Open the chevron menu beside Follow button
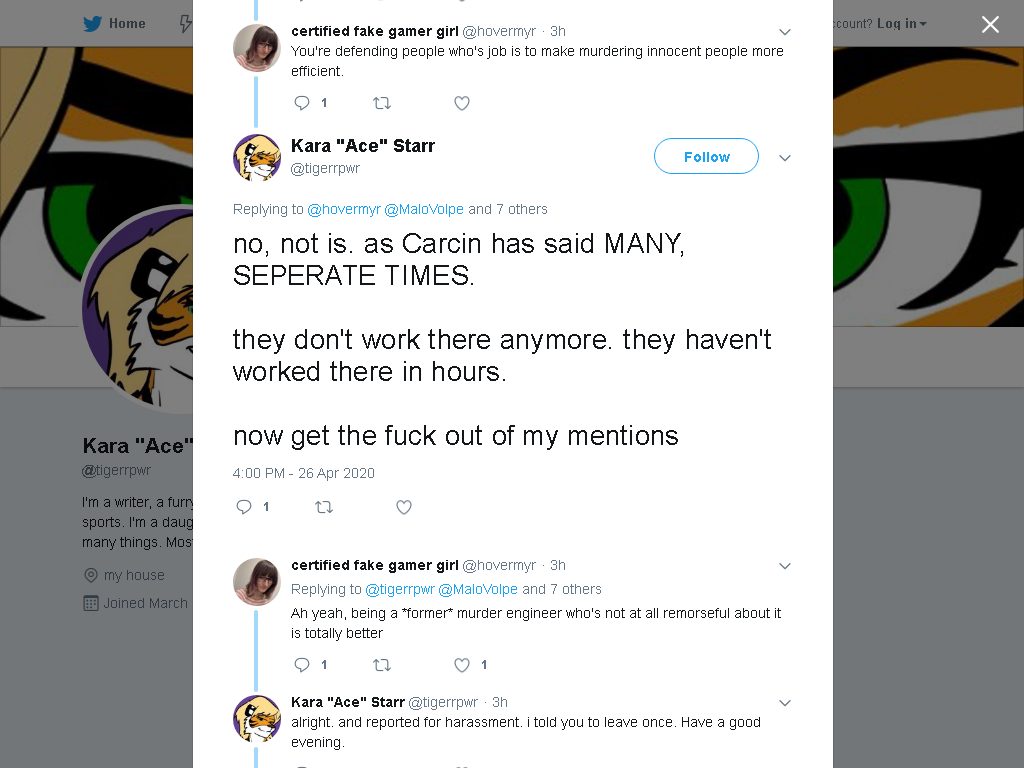1024x768 pixels. [x=785, y=158]
